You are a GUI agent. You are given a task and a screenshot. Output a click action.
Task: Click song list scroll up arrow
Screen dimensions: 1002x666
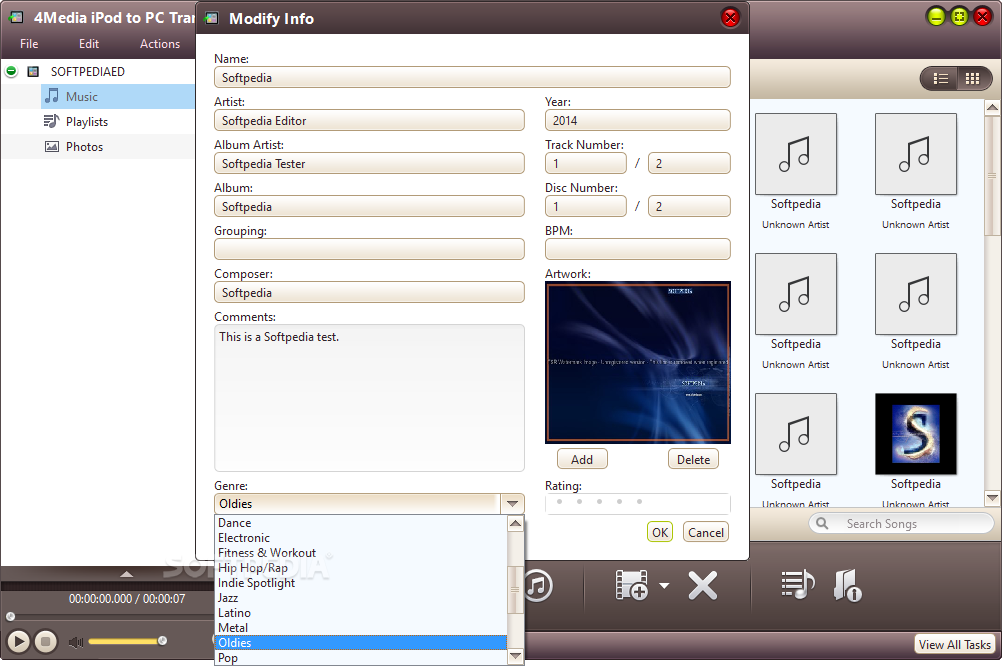[x=992, y=107]
